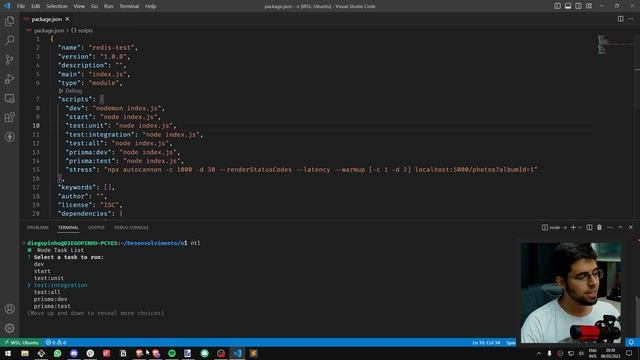Open the Accounts menu in the activity bar

click(9, 309)
